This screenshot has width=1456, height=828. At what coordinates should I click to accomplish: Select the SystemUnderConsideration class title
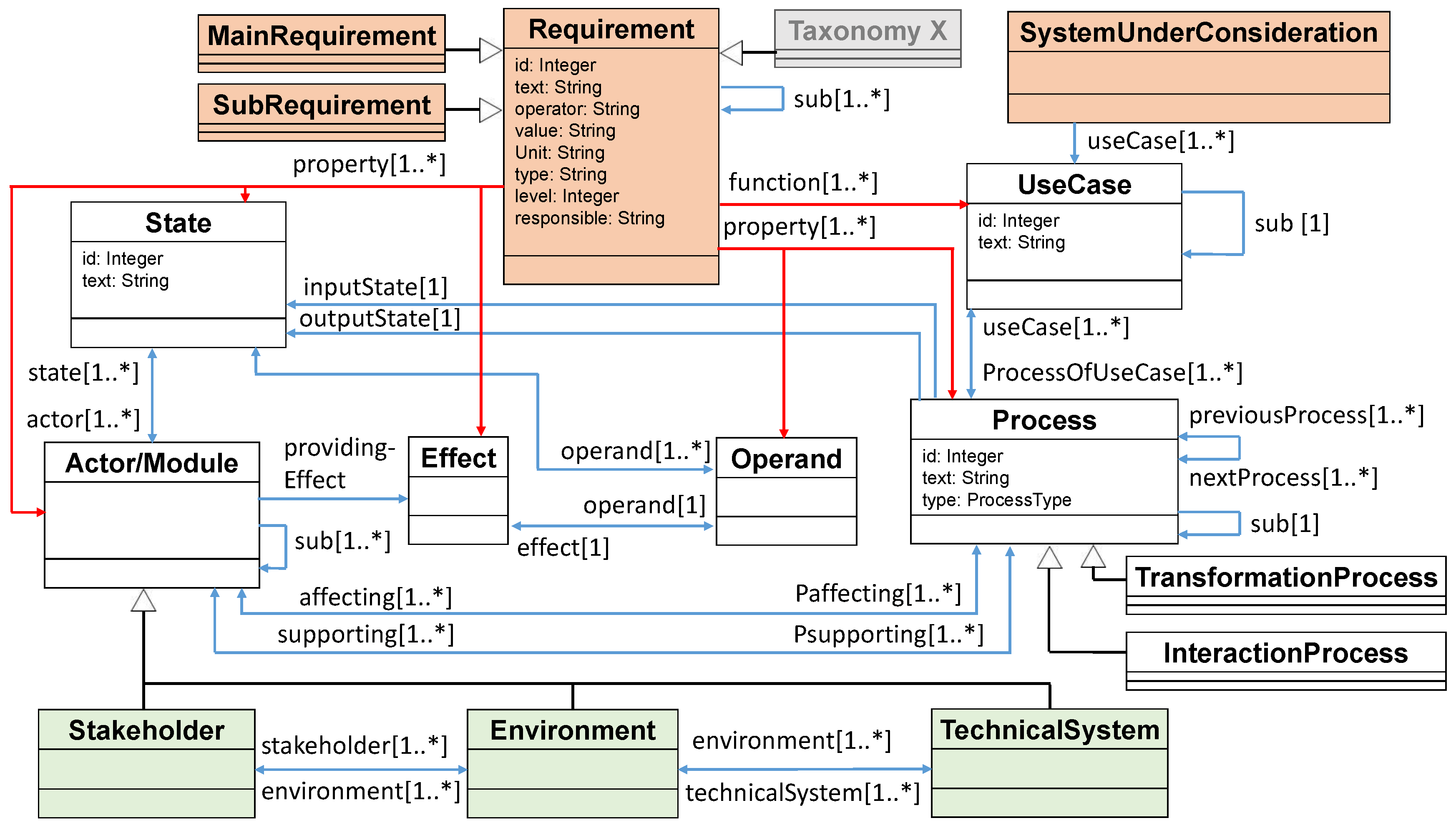tap(1198, 33)
